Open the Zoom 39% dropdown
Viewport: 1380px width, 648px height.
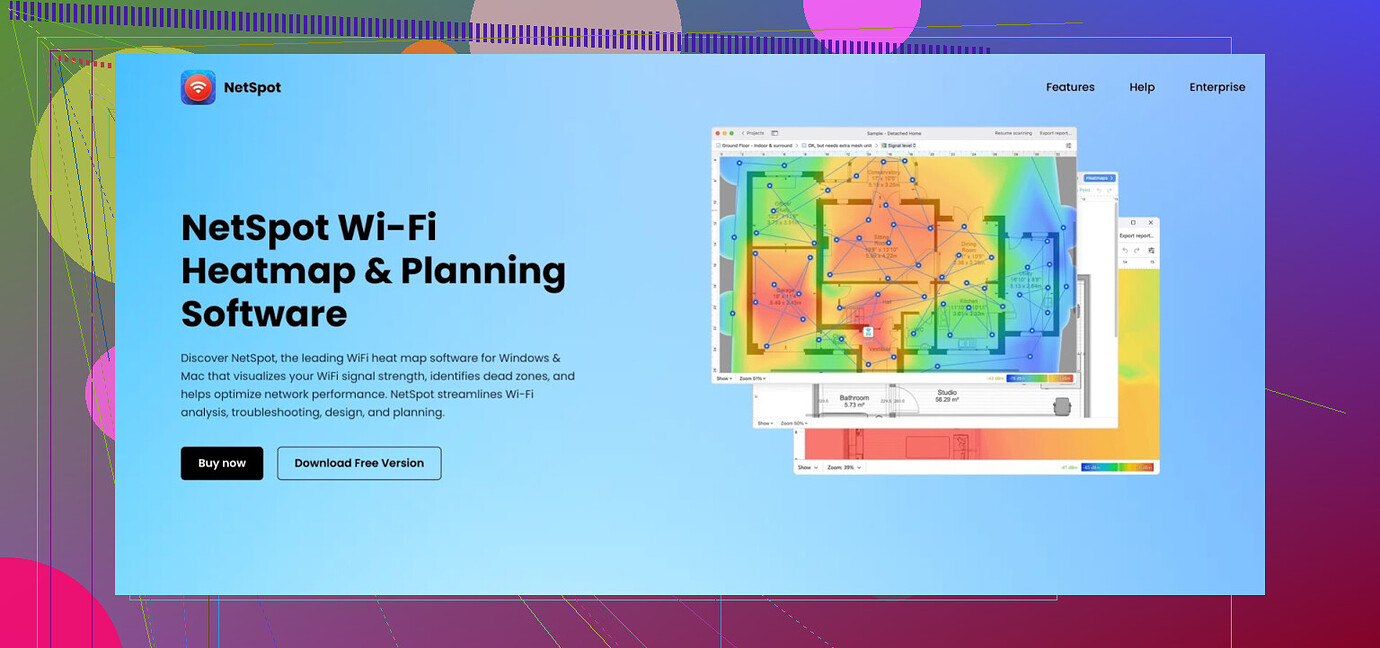pos(843,467)
